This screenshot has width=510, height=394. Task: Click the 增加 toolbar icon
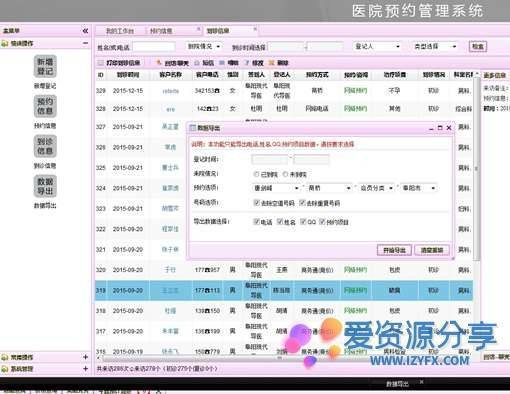click(229, 63)
